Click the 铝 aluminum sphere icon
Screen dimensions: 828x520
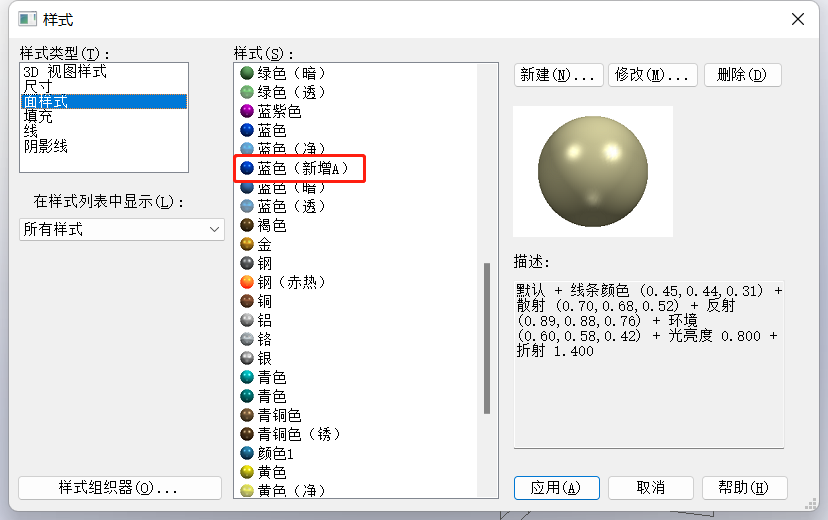247,320
